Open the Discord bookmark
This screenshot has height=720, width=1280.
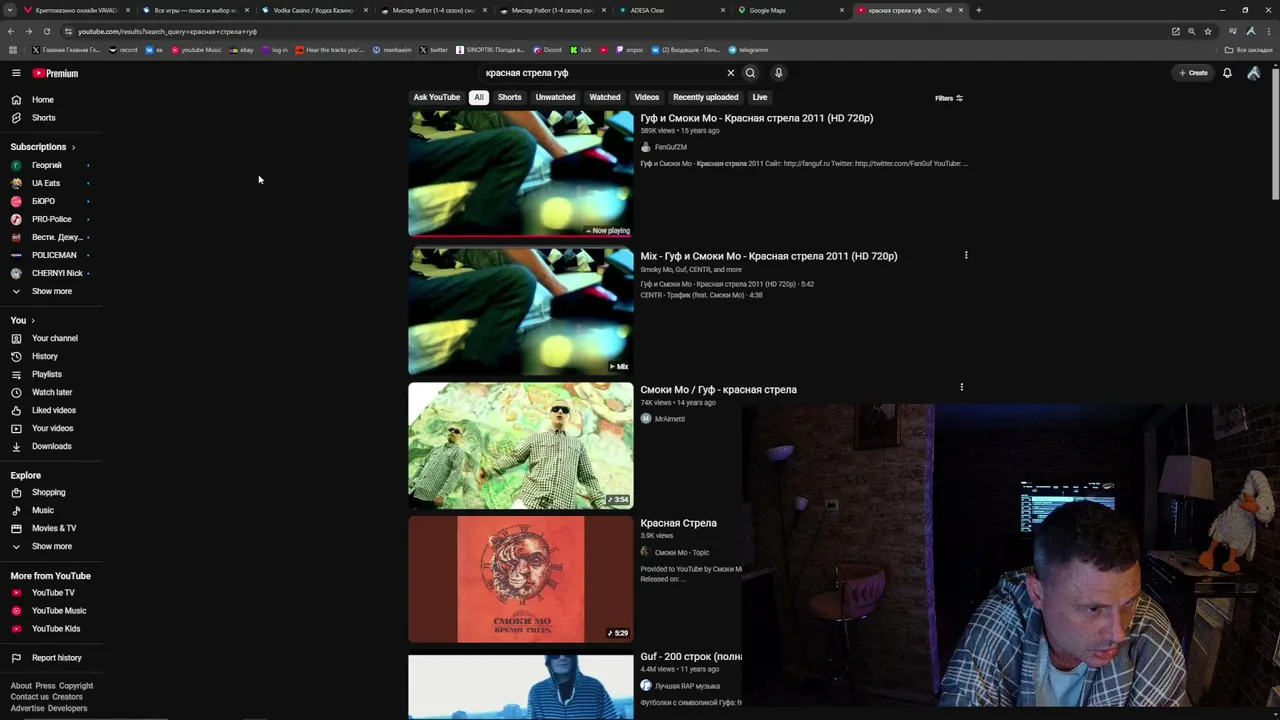[x=547, y=50]
